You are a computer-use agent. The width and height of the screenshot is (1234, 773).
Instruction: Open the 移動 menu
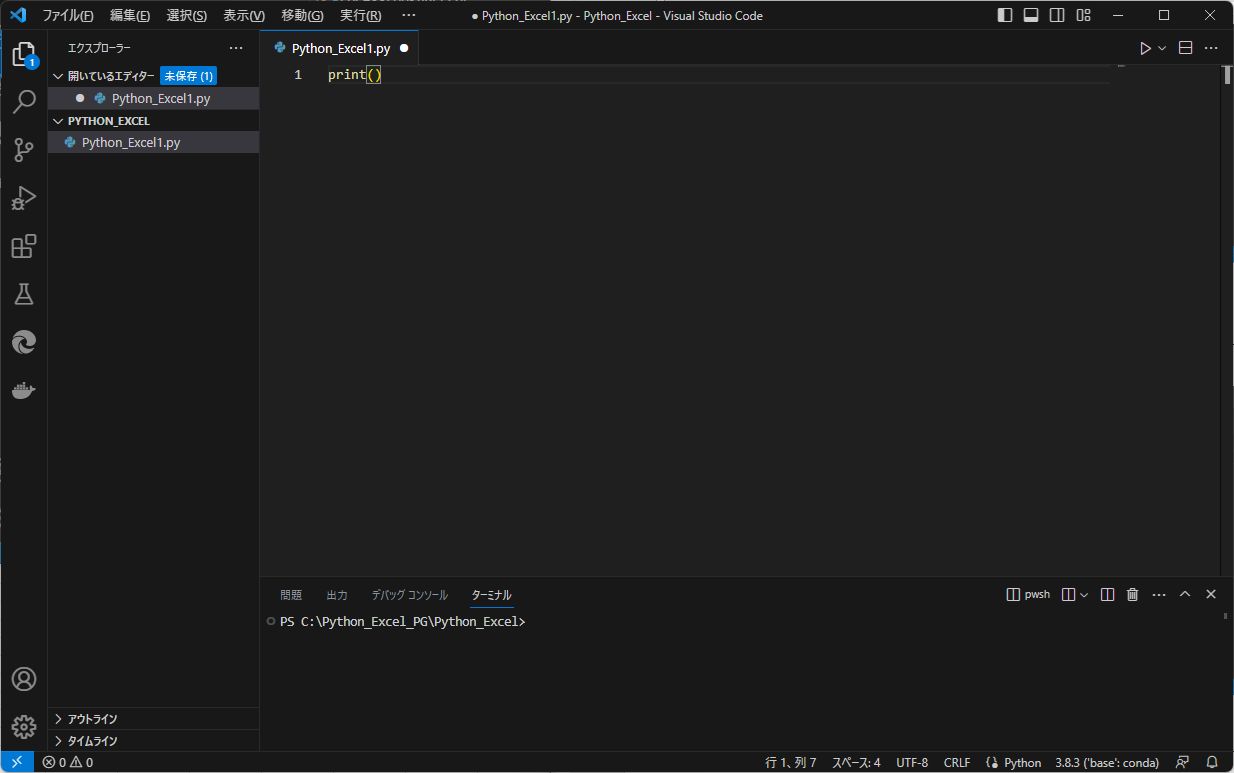302,15
